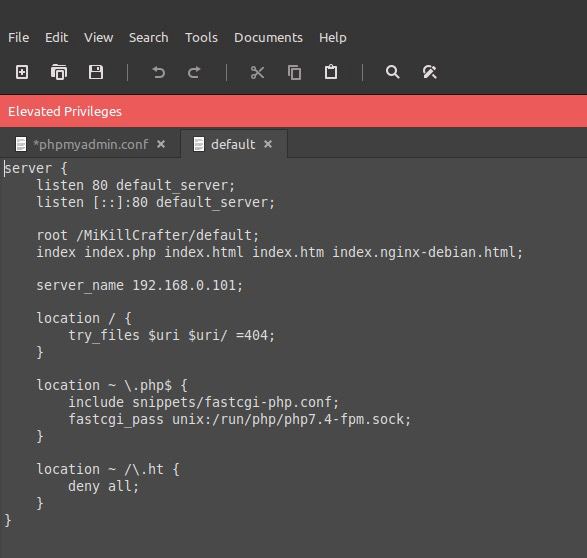Click the Elevated Privileges banner

tap(294, 111)
